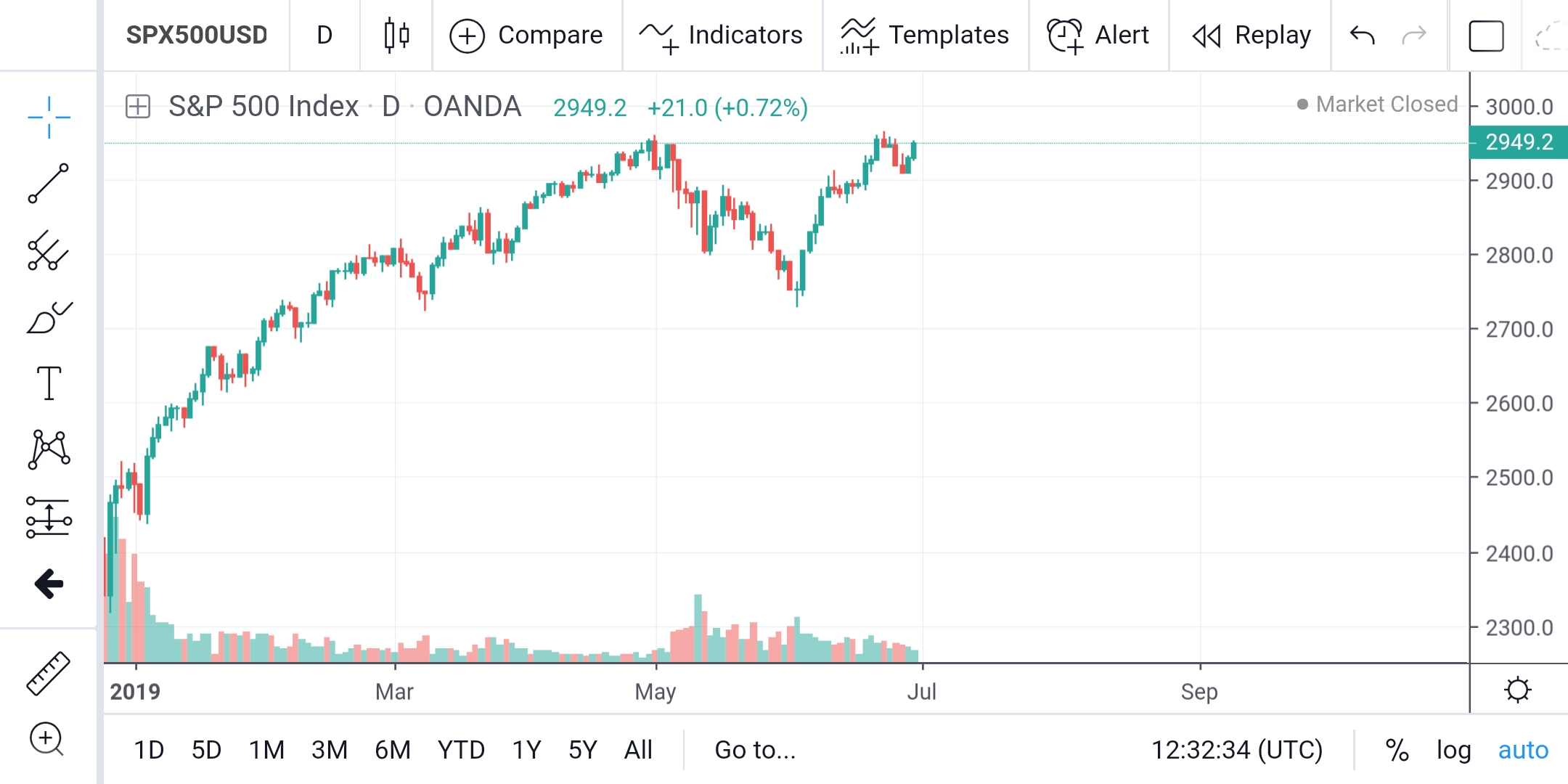Click the Go to... date button

755,750
